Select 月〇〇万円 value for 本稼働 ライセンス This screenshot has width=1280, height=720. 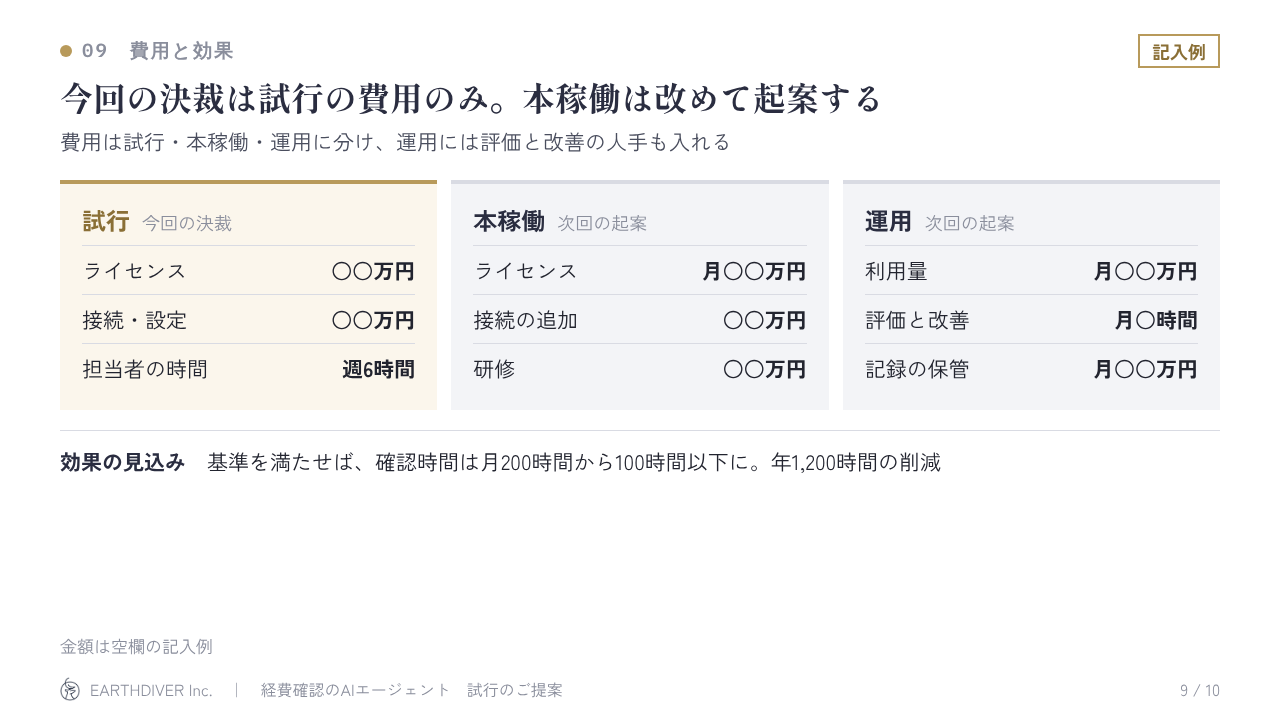click(x=754, y=271)
